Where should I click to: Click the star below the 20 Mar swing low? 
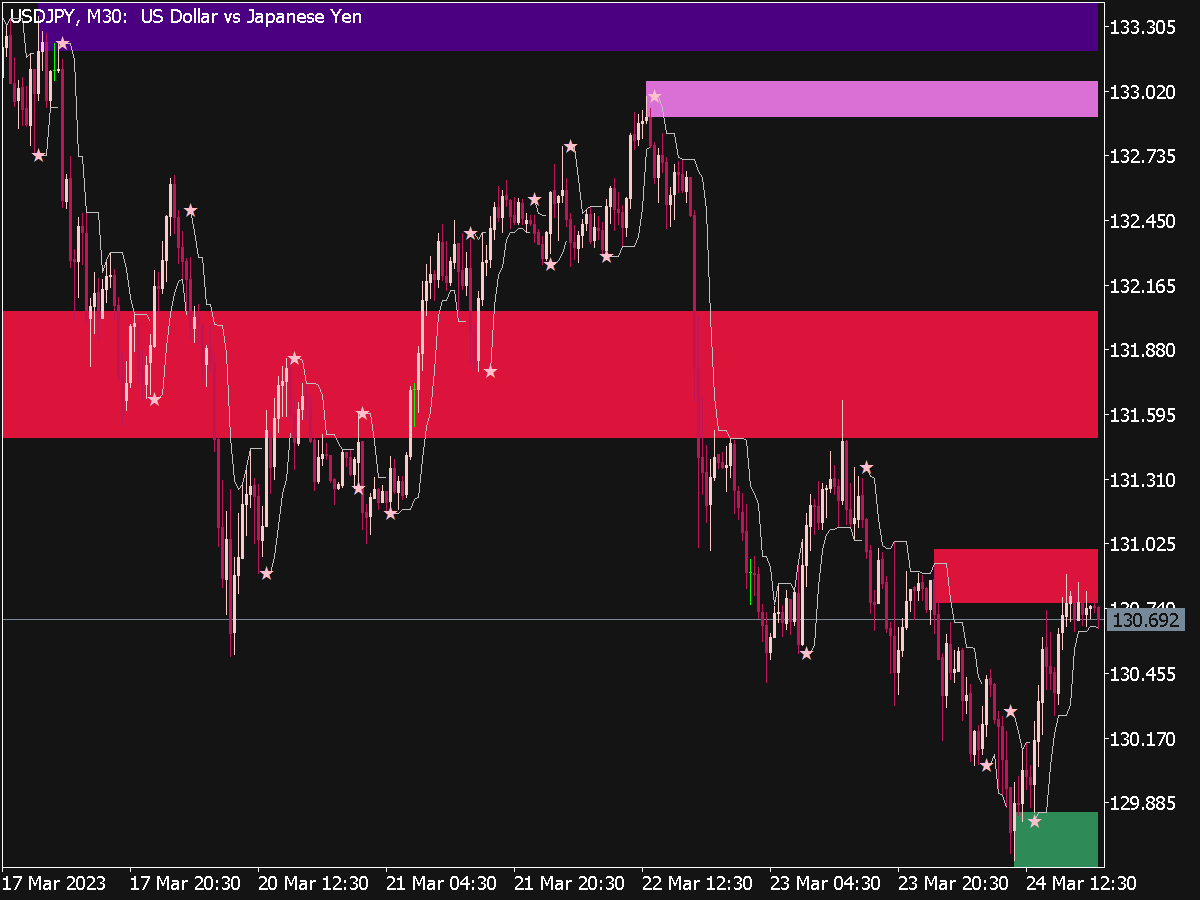pos(267,575)
